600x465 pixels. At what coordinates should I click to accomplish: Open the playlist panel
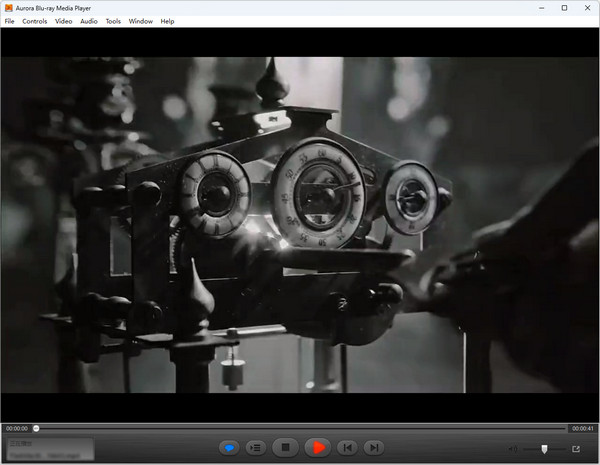click(256, 448)
